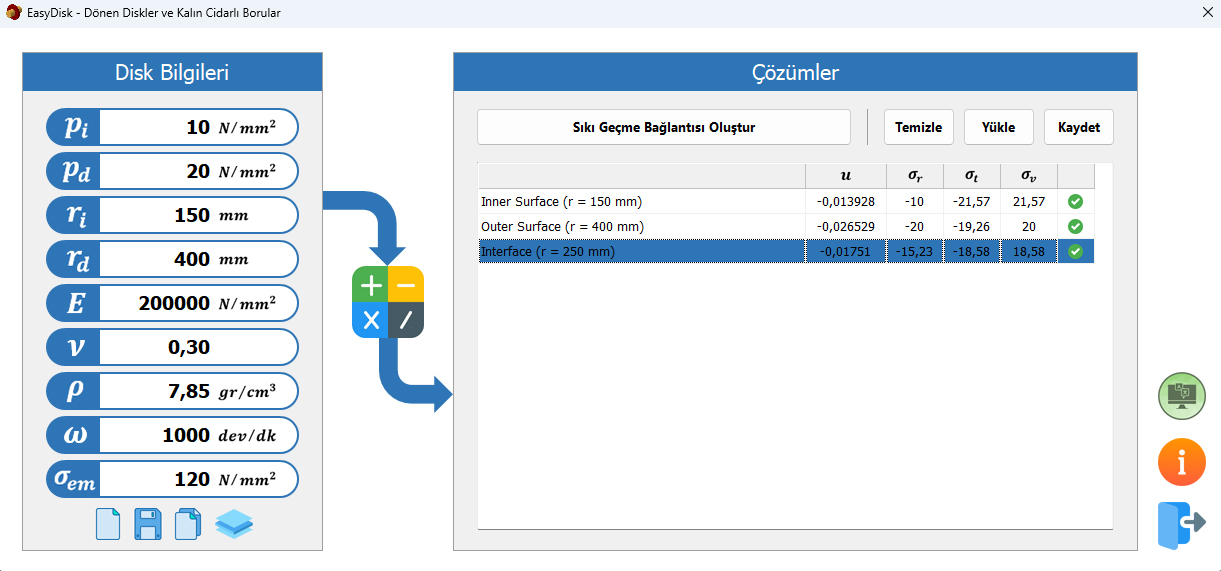Click the Kaydet button
1221x571 pixels.
coord(1079,128)
